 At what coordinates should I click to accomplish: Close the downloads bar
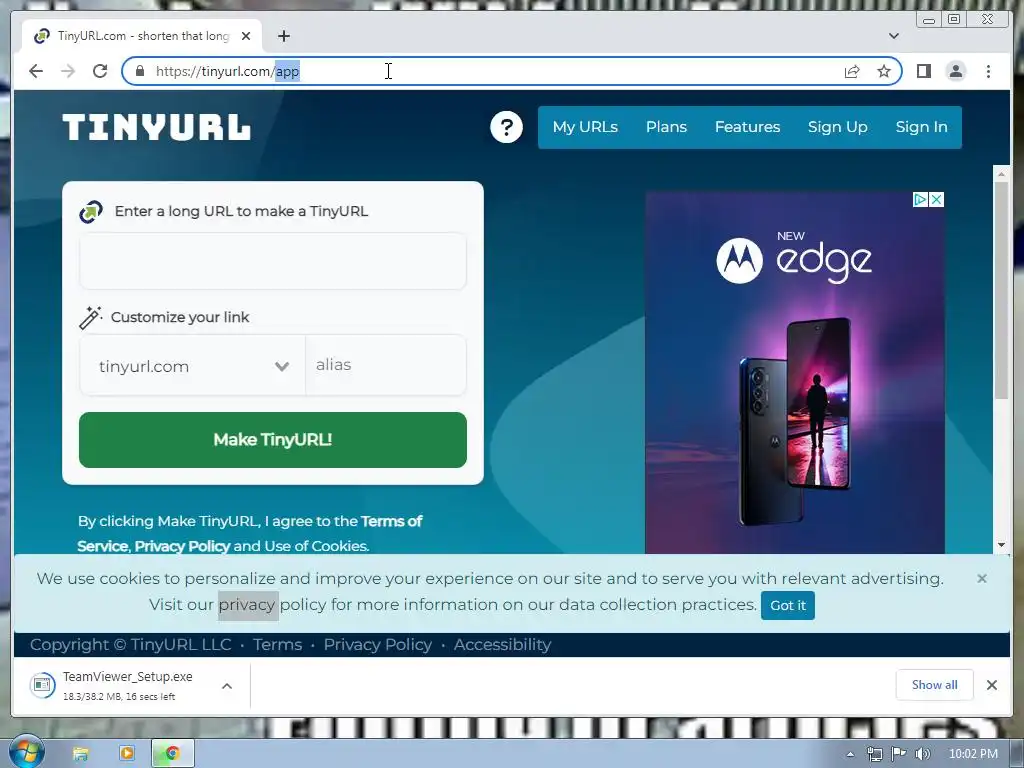pyautogui.click(x=991, y=685)
